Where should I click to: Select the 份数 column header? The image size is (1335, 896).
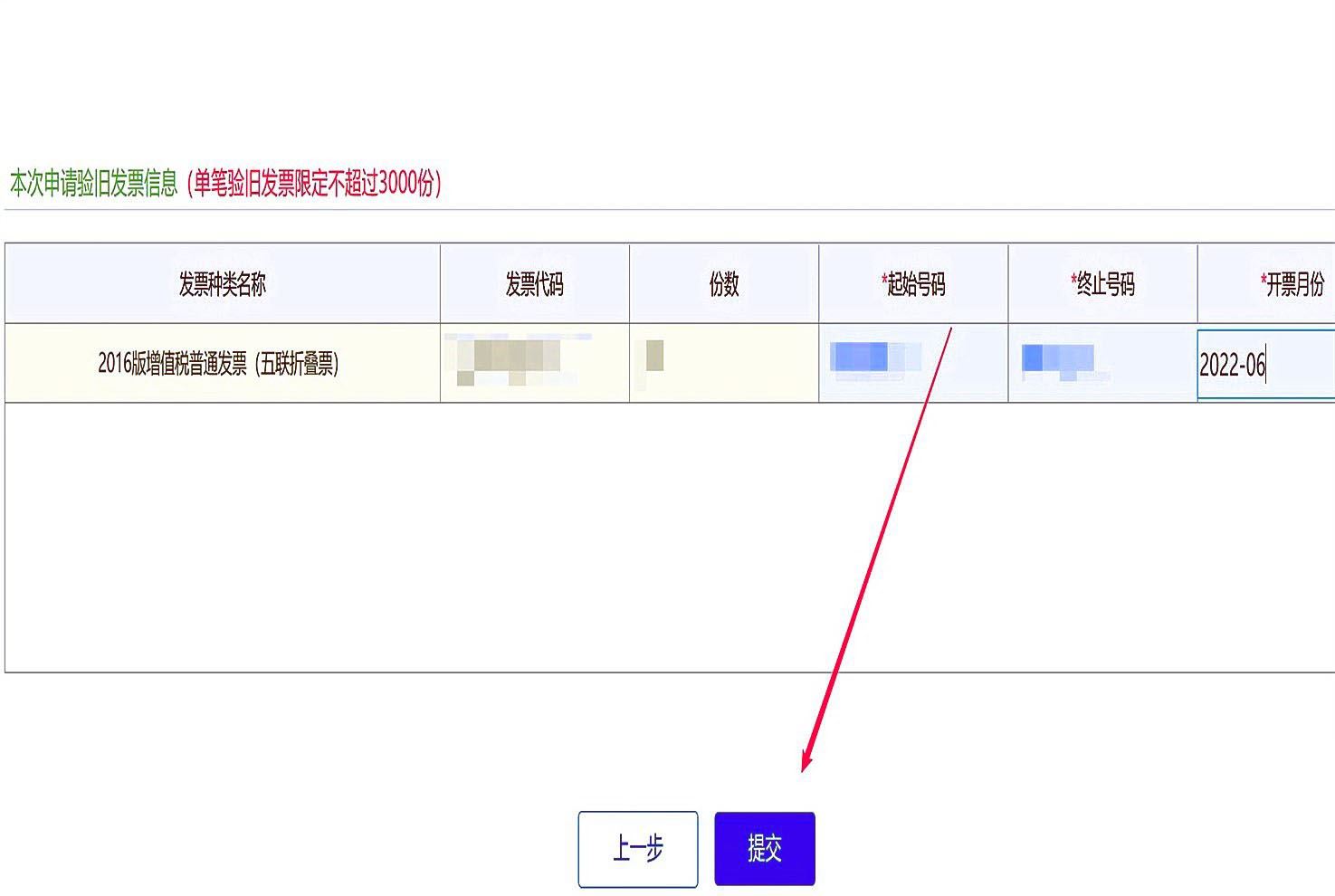pos(724,284)
